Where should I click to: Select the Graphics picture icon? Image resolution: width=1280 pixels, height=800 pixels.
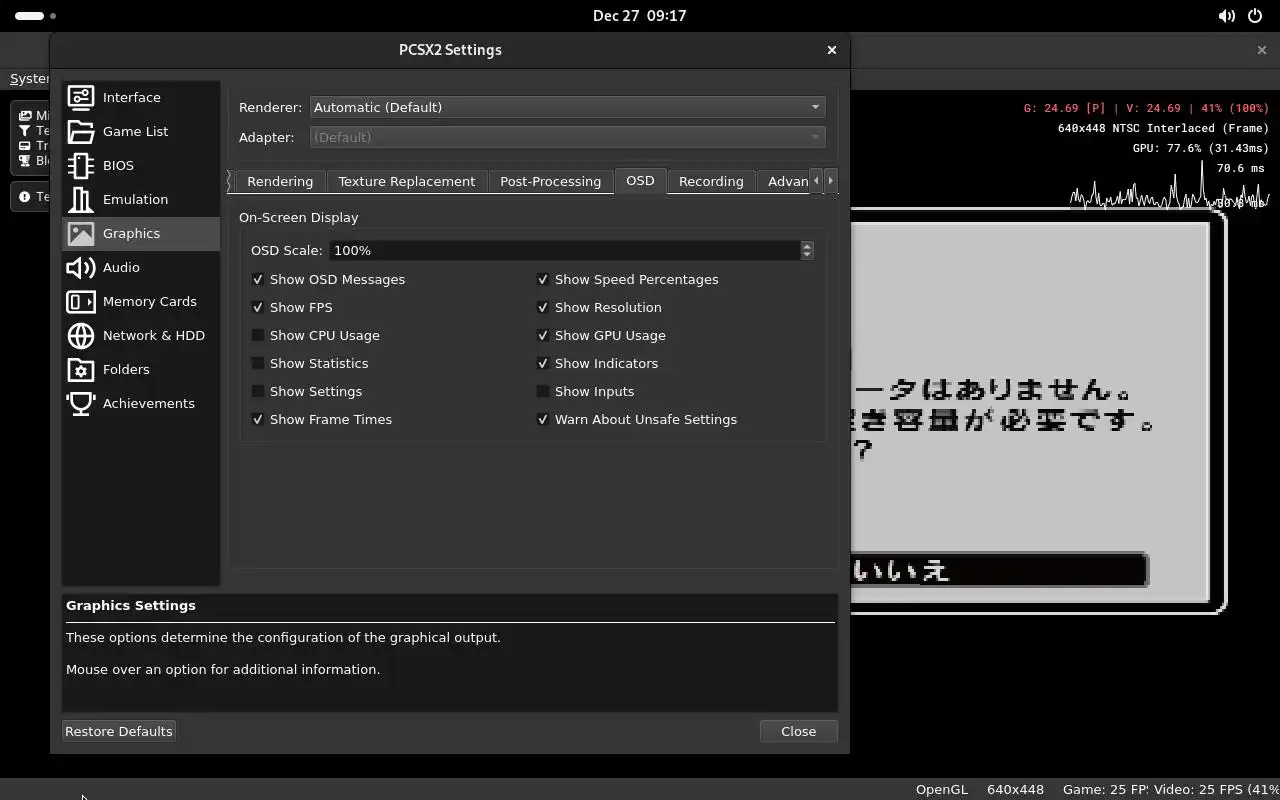pyautogui.click(x=81, y=233)
